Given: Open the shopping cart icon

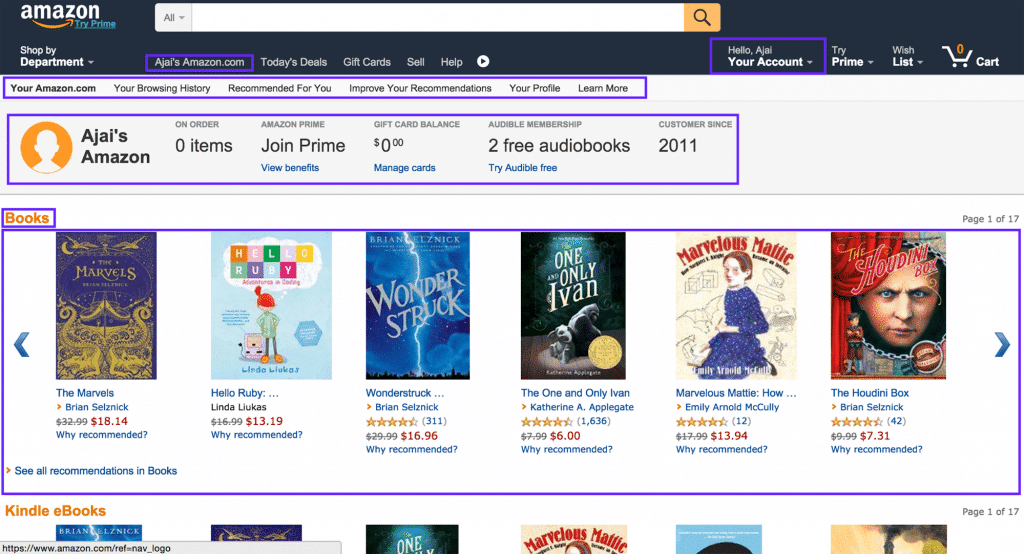Looking at the screenshot, I should [x=970, y=56].
